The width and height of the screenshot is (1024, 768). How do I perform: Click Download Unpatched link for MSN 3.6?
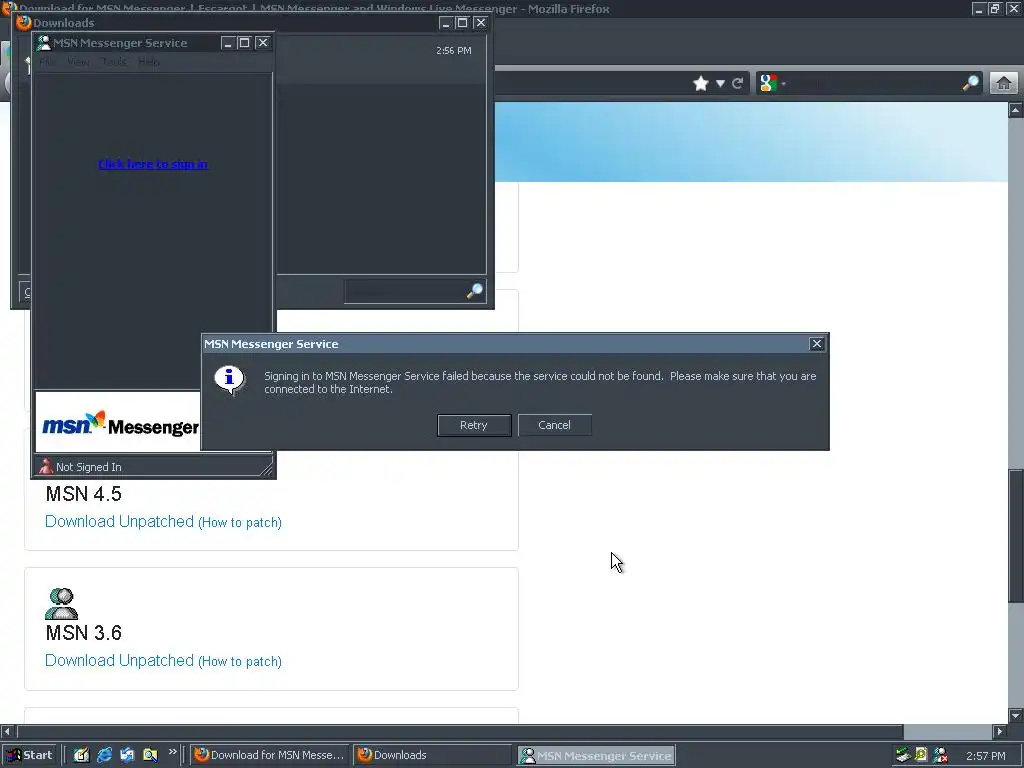pyautogui.click(x=120, y=660)
